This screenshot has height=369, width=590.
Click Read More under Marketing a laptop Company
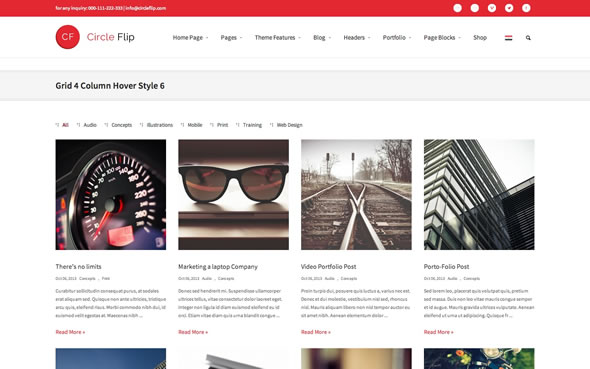[193, 332]
